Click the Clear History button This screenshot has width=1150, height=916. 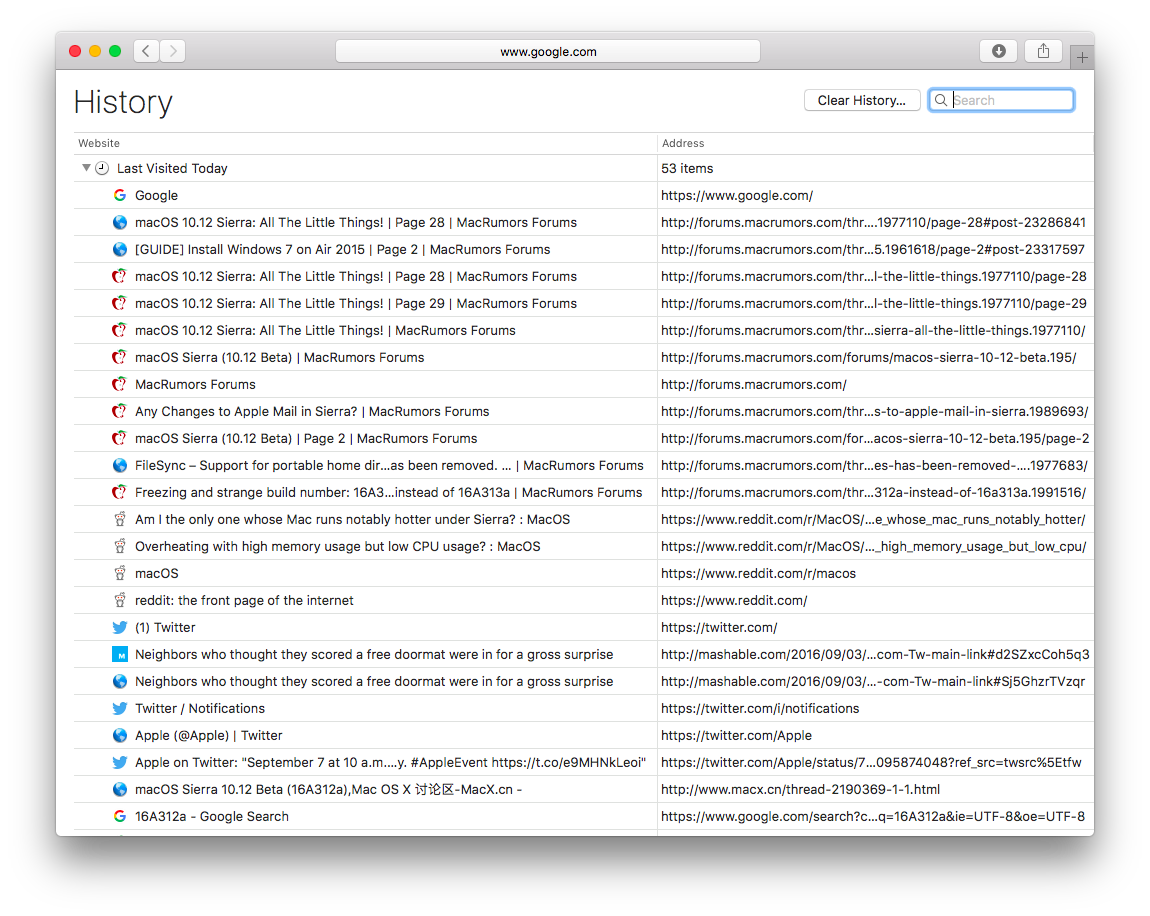pyautogui.click(x=862, y=100)
